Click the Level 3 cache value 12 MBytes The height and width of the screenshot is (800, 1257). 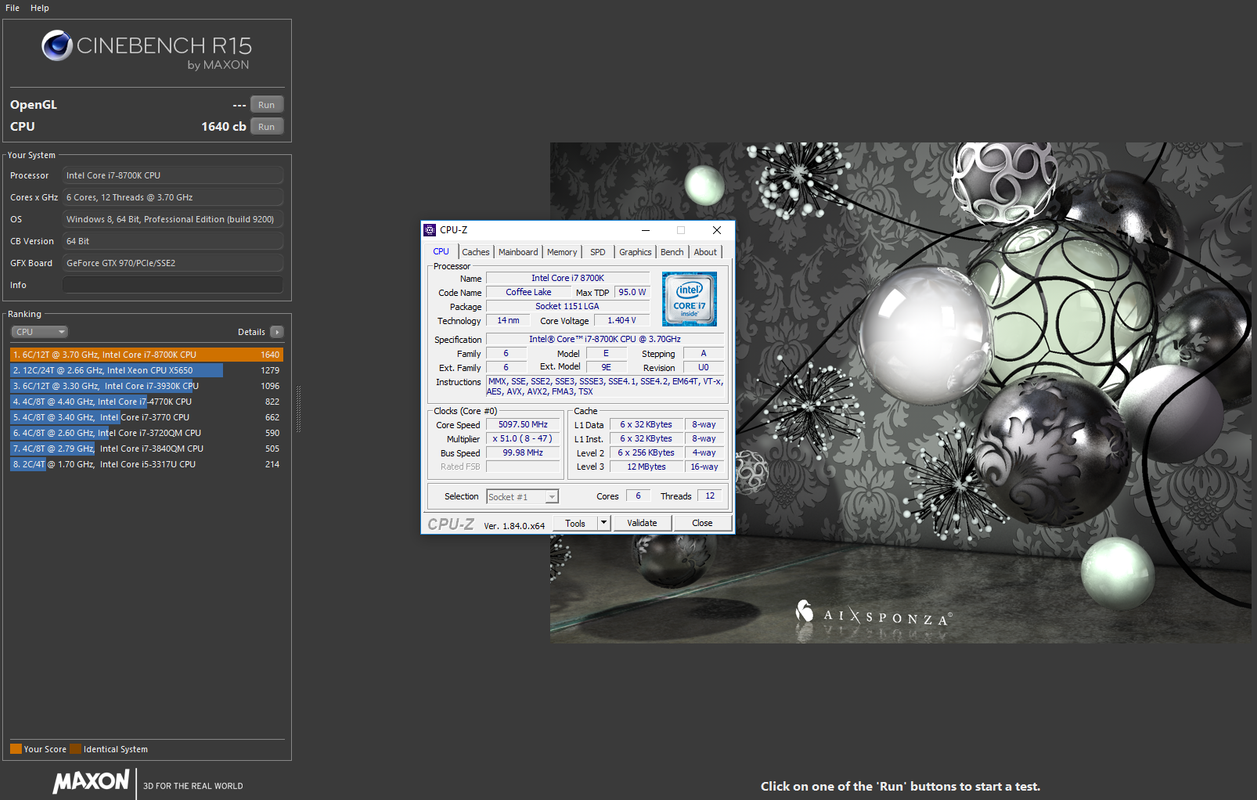click(646, 467)
